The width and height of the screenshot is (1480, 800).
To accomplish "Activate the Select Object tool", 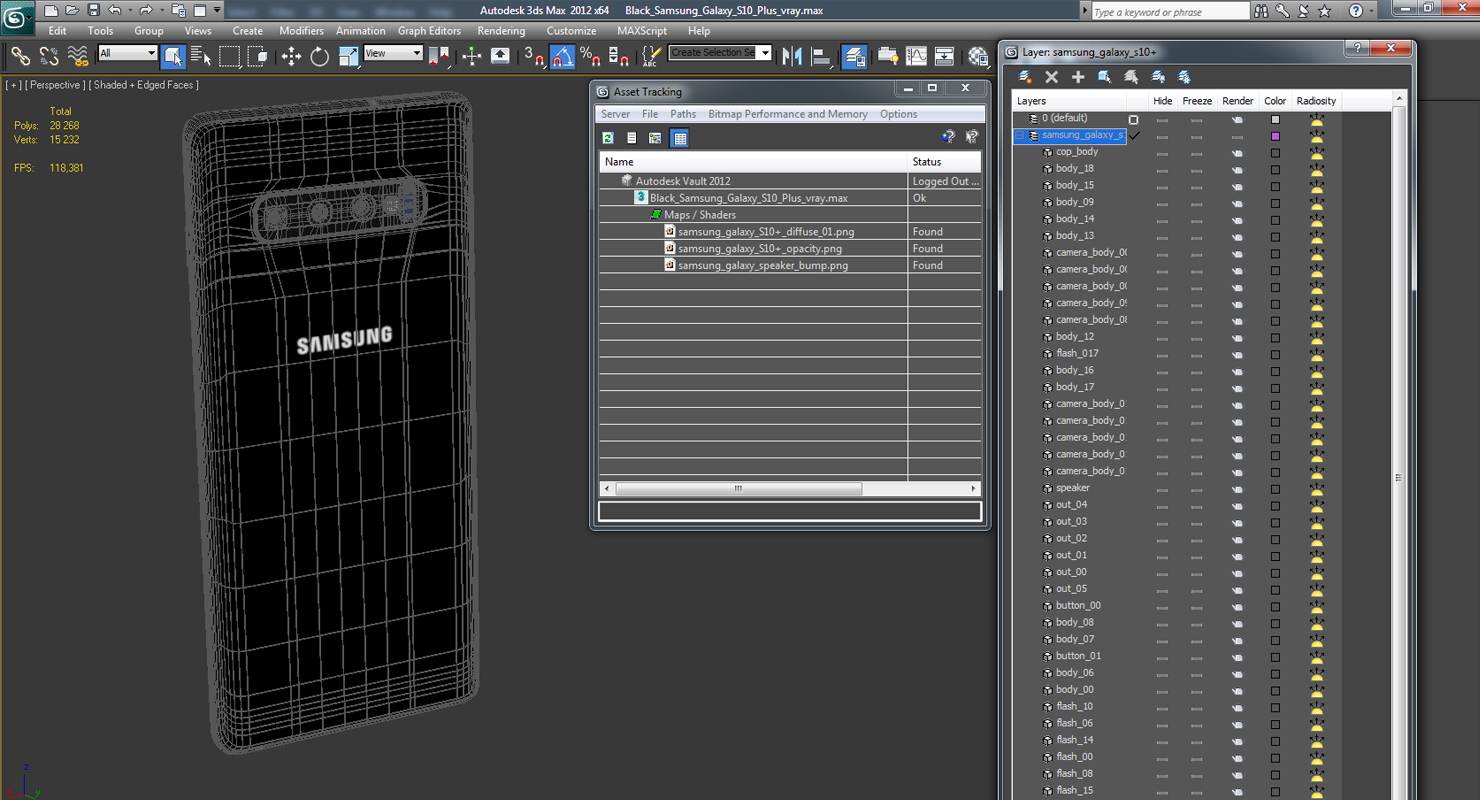I will (x=173, y=56).
